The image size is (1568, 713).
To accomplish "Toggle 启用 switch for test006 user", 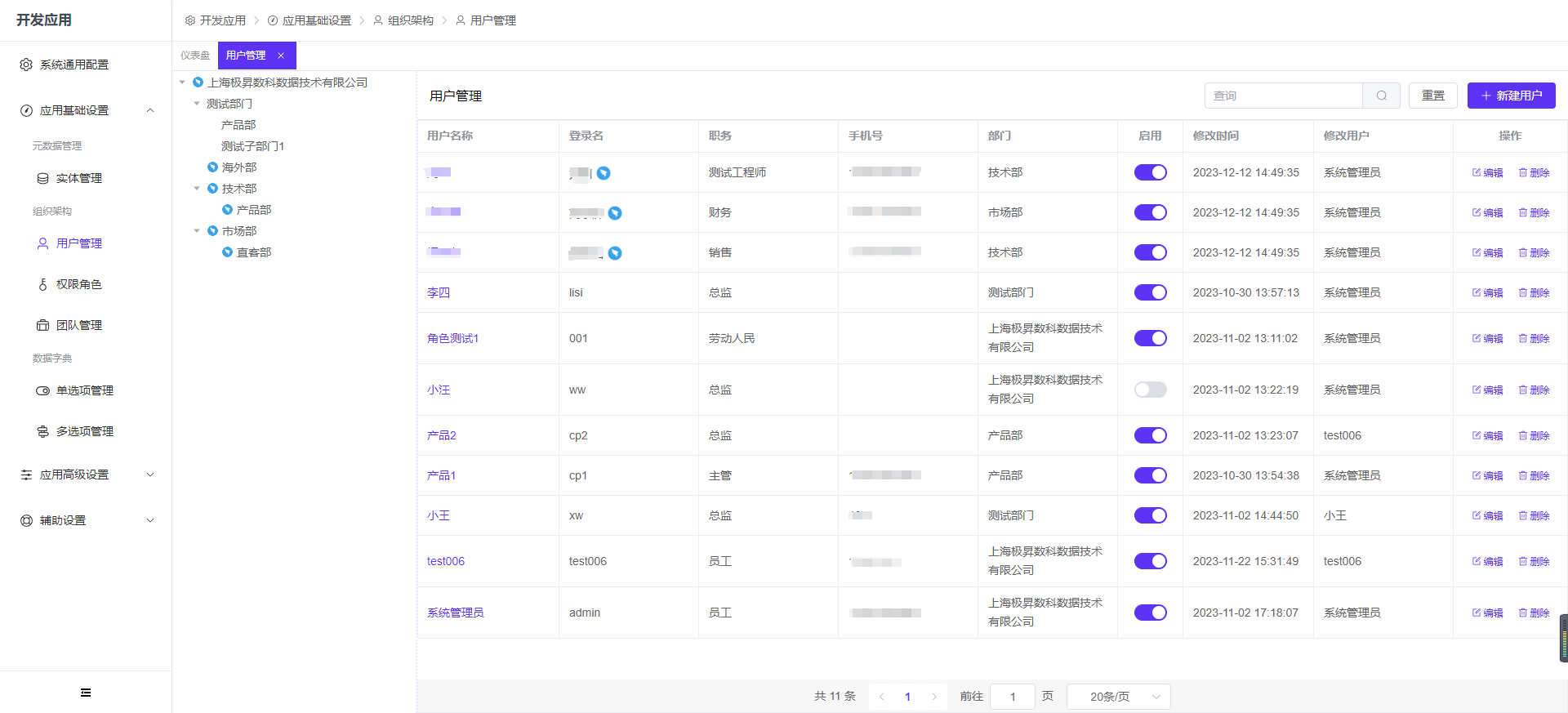I will (1150, 561).
